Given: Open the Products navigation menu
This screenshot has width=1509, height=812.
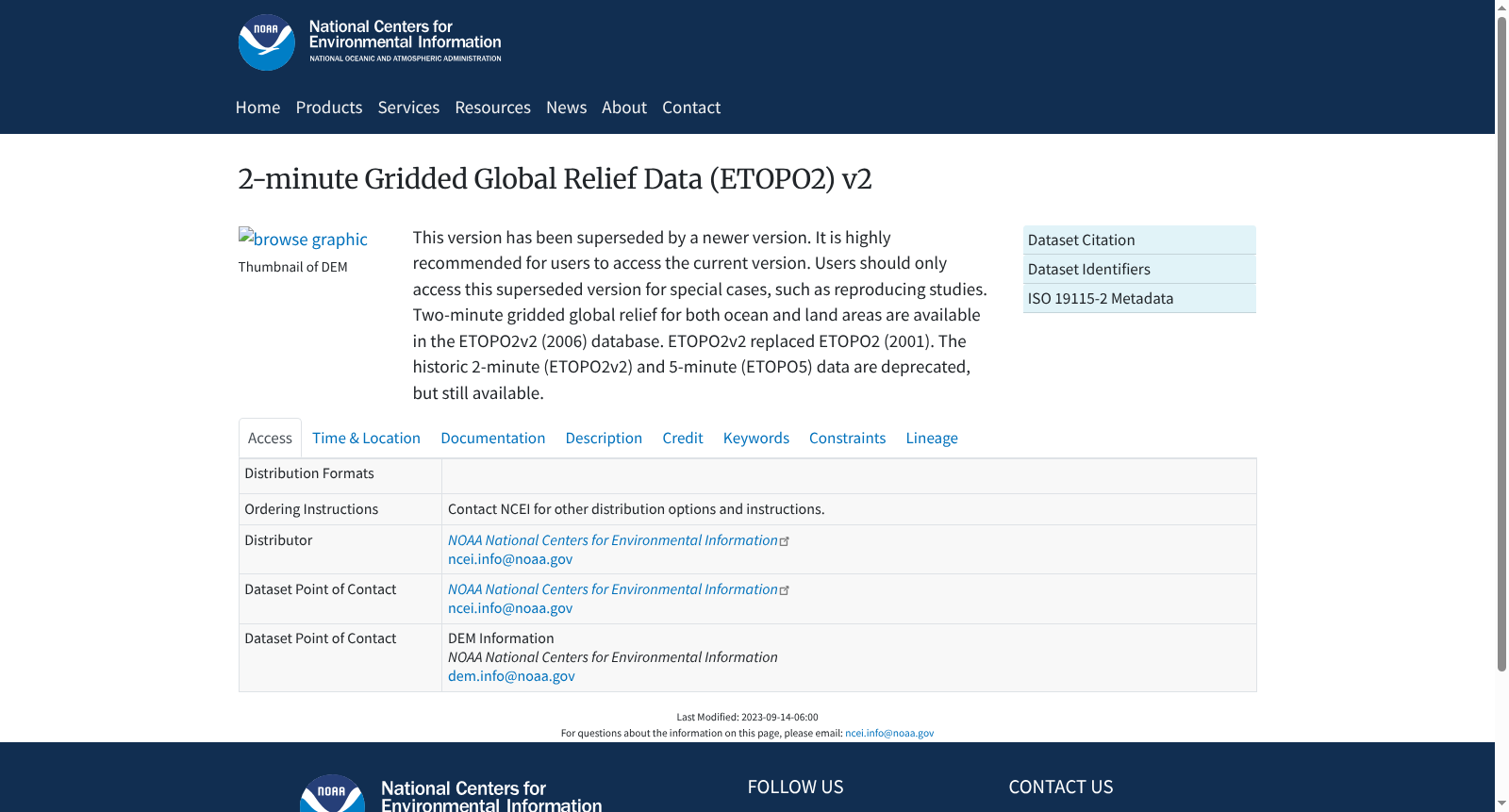Looking at the screenshot, I should pyautogui.click(x=329, y=108).
